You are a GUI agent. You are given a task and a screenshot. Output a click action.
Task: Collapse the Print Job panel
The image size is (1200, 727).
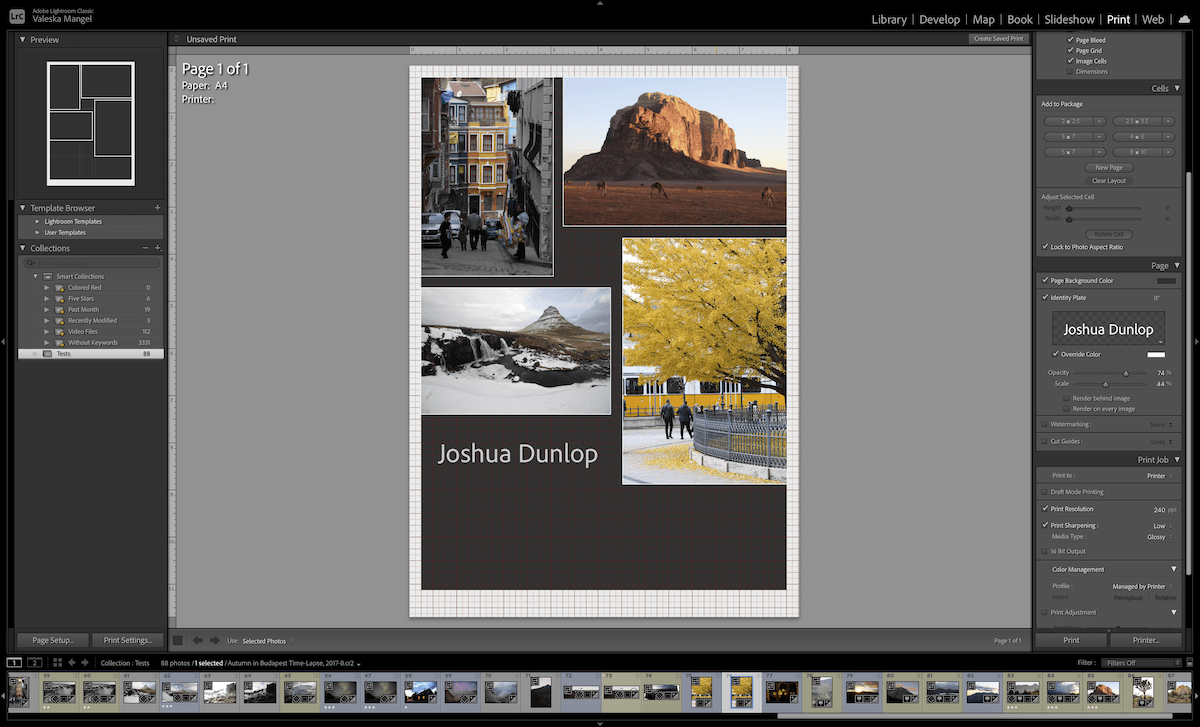point(1175,459)
